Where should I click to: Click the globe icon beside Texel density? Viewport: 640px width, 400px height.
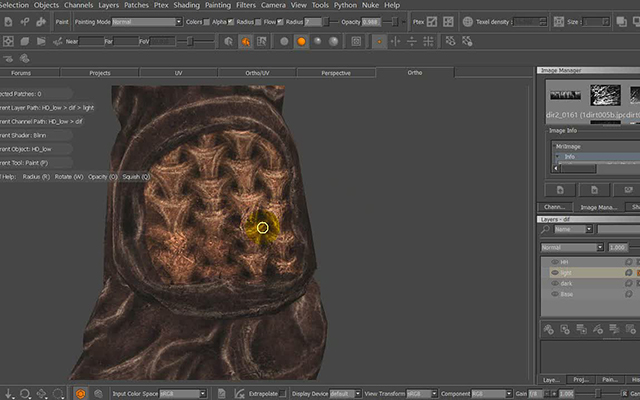[x=468, y=22]
